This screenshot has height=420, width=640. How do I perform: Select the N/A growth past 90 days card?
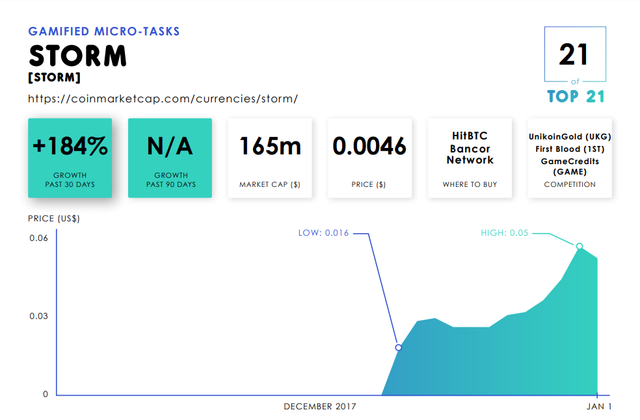tap(170, 158)
